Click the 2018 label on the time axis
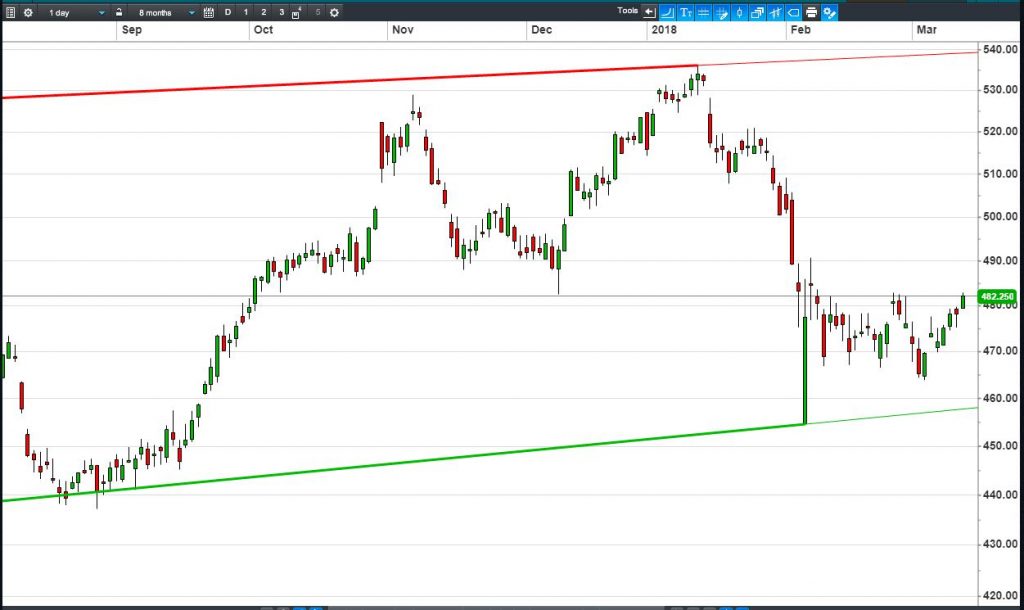 (664, 29)
